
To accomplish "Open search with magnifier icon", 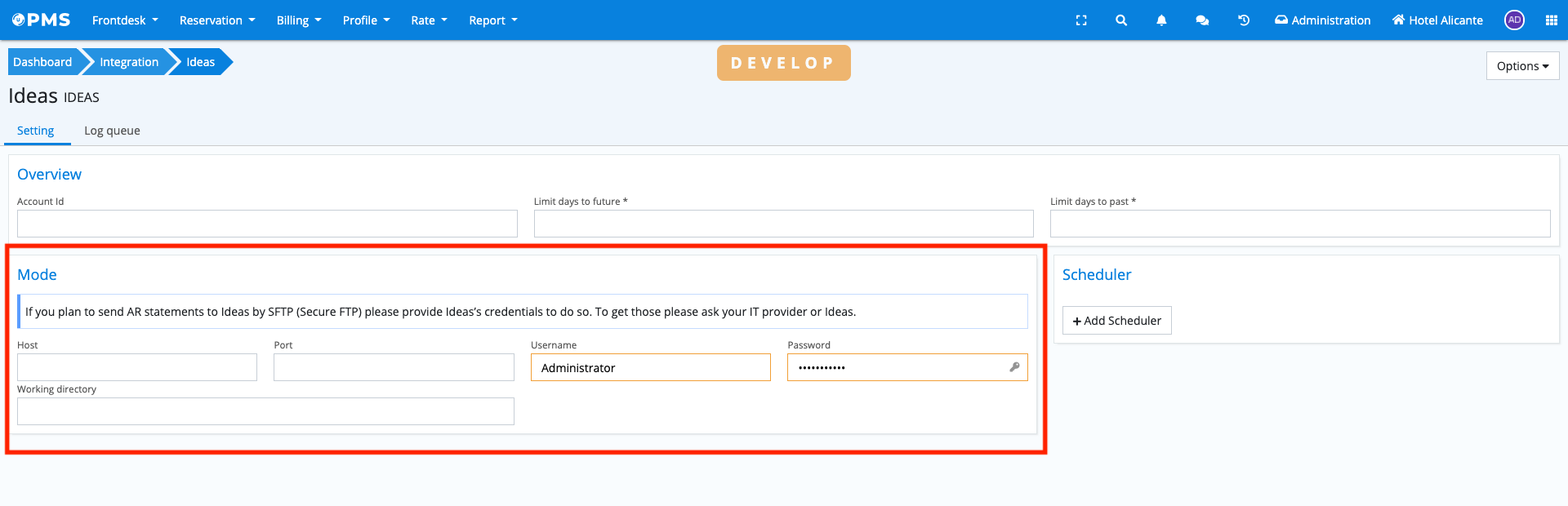I will point(1121,20).
